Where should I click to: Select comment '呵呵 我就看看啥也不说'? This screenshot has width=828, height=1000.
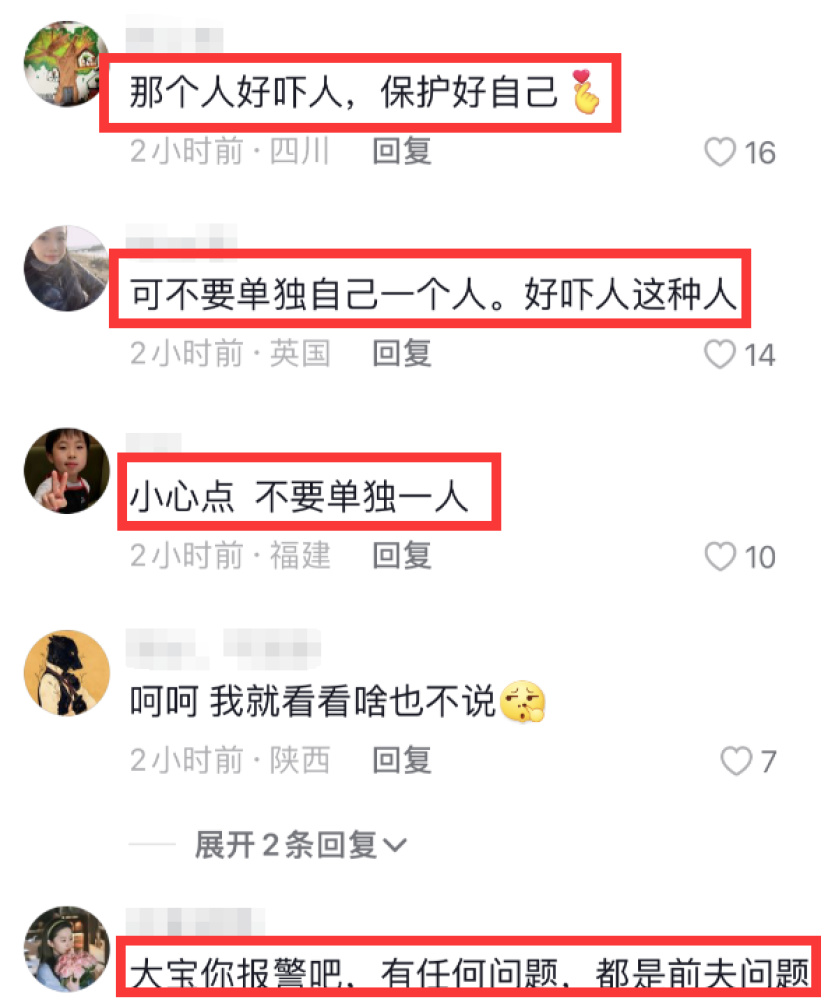tap(338, 702)
